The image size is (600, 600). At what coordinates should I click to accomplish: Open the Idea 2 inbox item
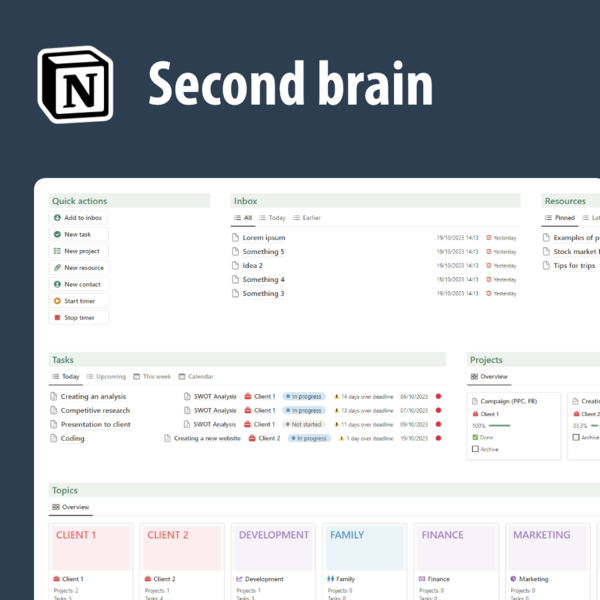253,266
